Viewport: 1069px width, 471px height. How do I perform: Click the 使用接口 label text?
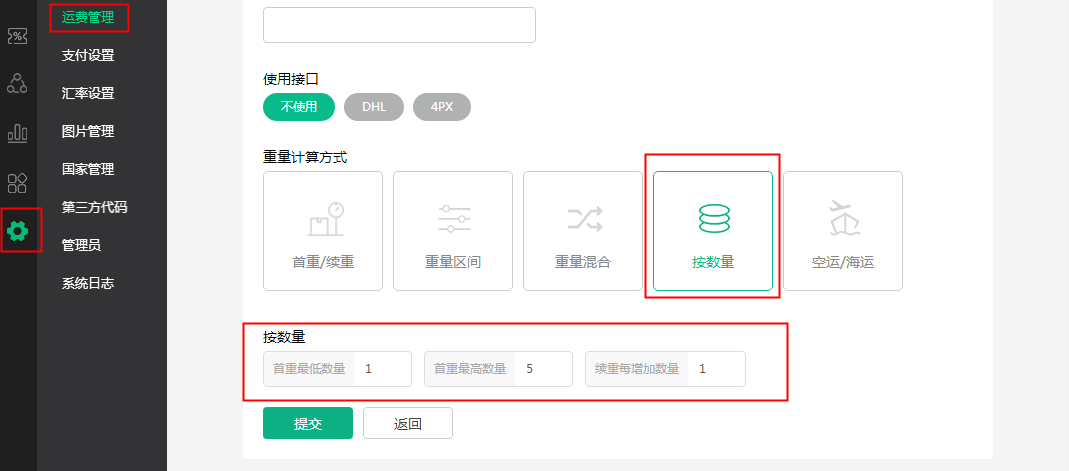click(x=291, y=79)
